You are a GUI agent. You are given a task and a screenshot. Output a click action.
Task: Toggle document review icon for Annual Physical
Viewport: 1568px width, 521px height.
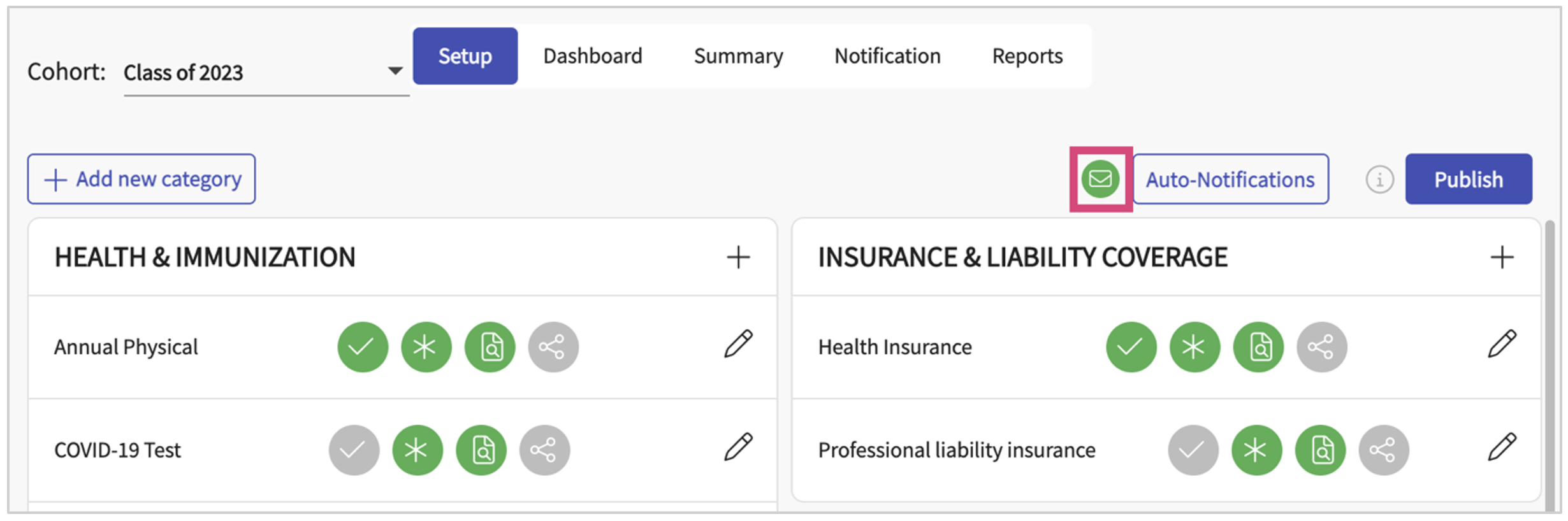click(490, 347)
